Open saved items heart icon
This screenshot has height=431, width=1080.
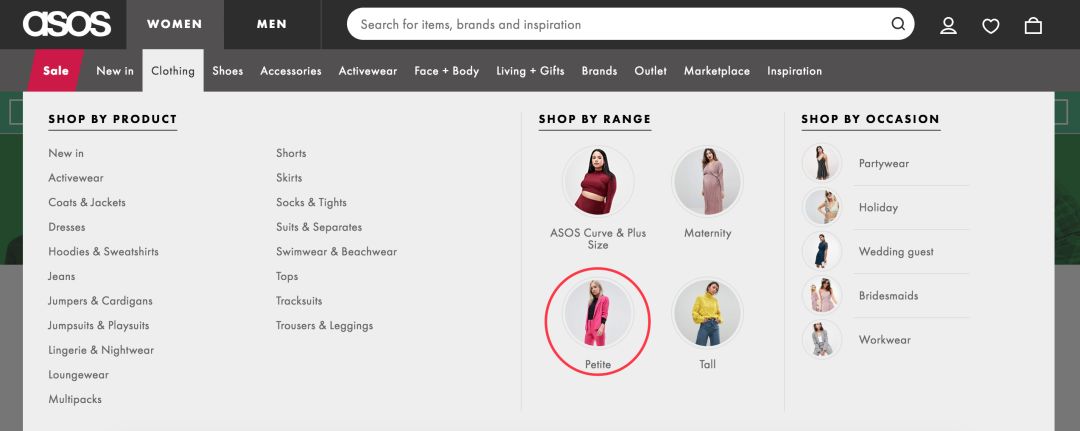(990, 25)
